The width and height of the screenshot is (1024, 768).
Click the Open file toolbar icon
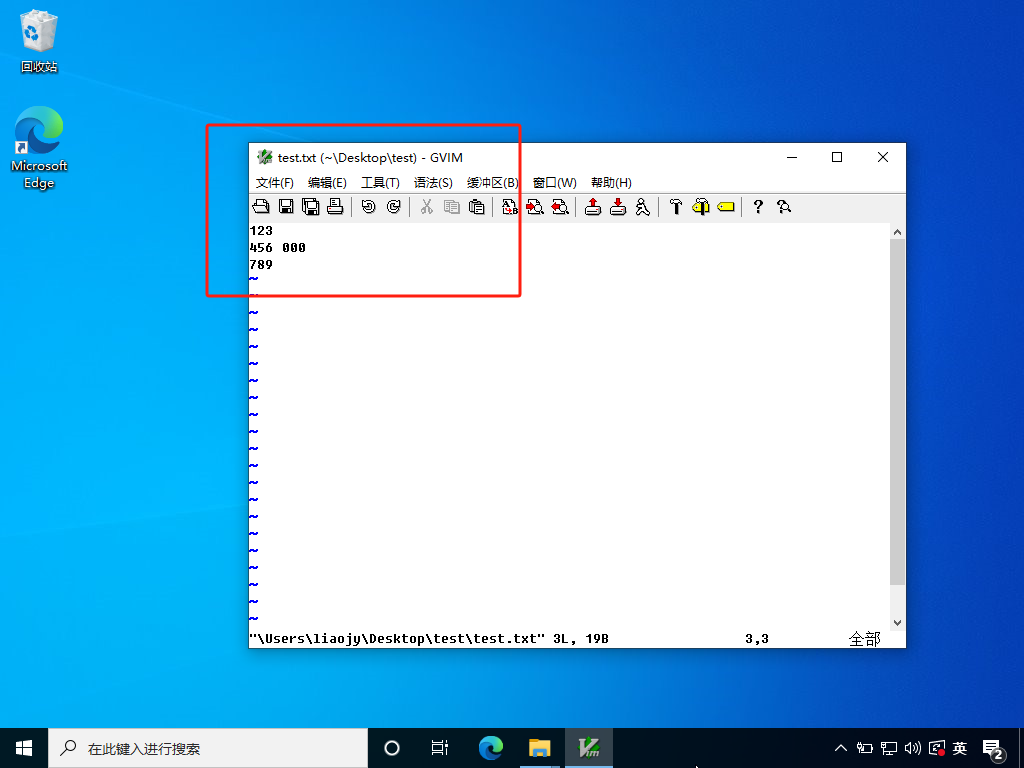pyautogui.click(x=261, y=207)
